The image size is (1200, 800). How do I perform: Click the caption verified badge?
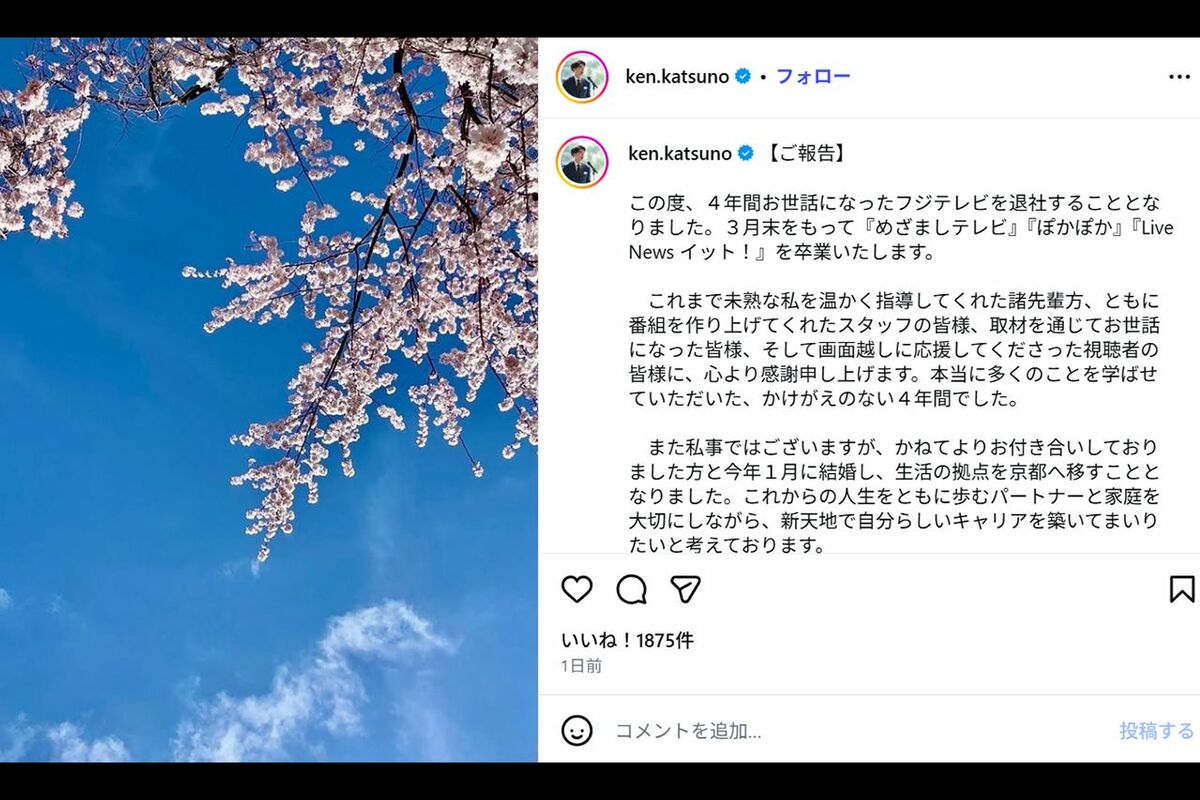(746, 153)
